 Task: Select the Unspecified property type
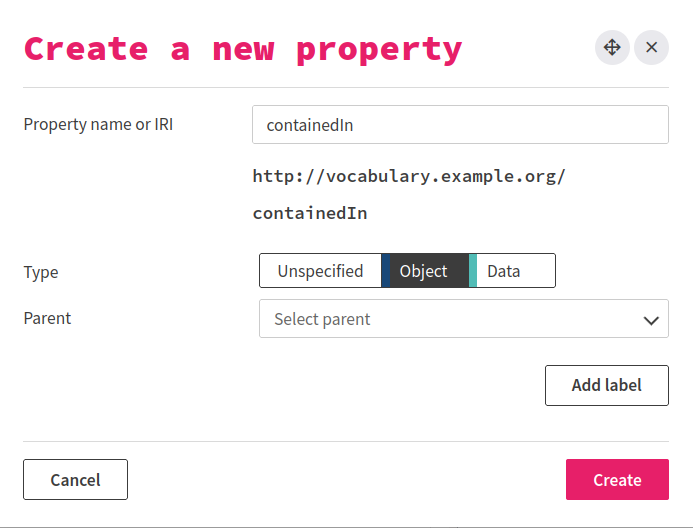(320, 271)
